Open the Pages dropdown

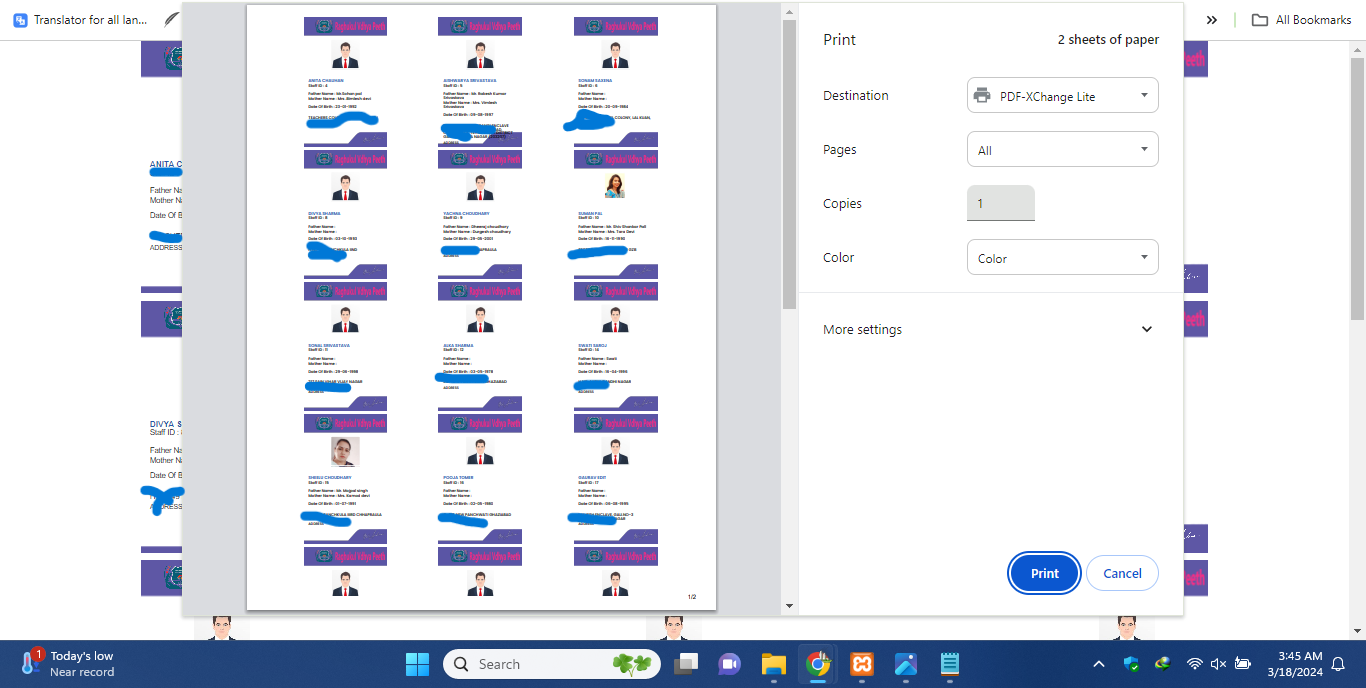pos(1062,150)
